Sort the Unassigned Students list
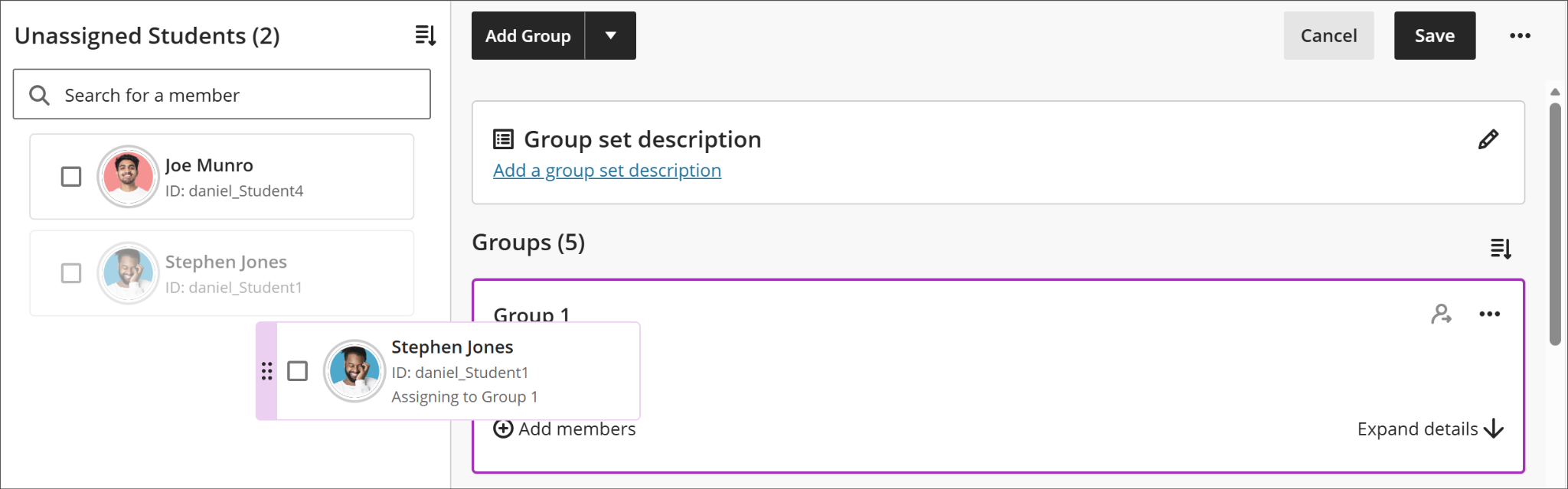Viewport: 1568px width, 489px height. (x=426, y=35)
